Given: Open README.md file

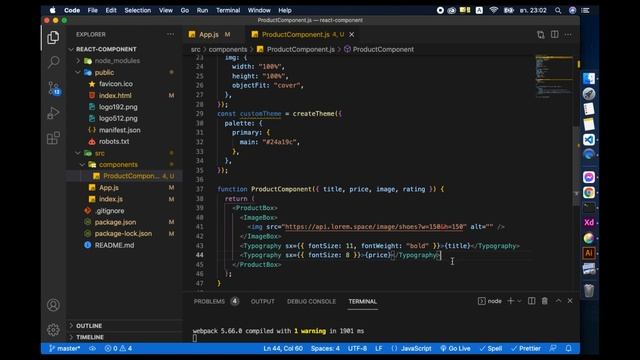Looking at the screenshot, I should [x=124, y=245].
